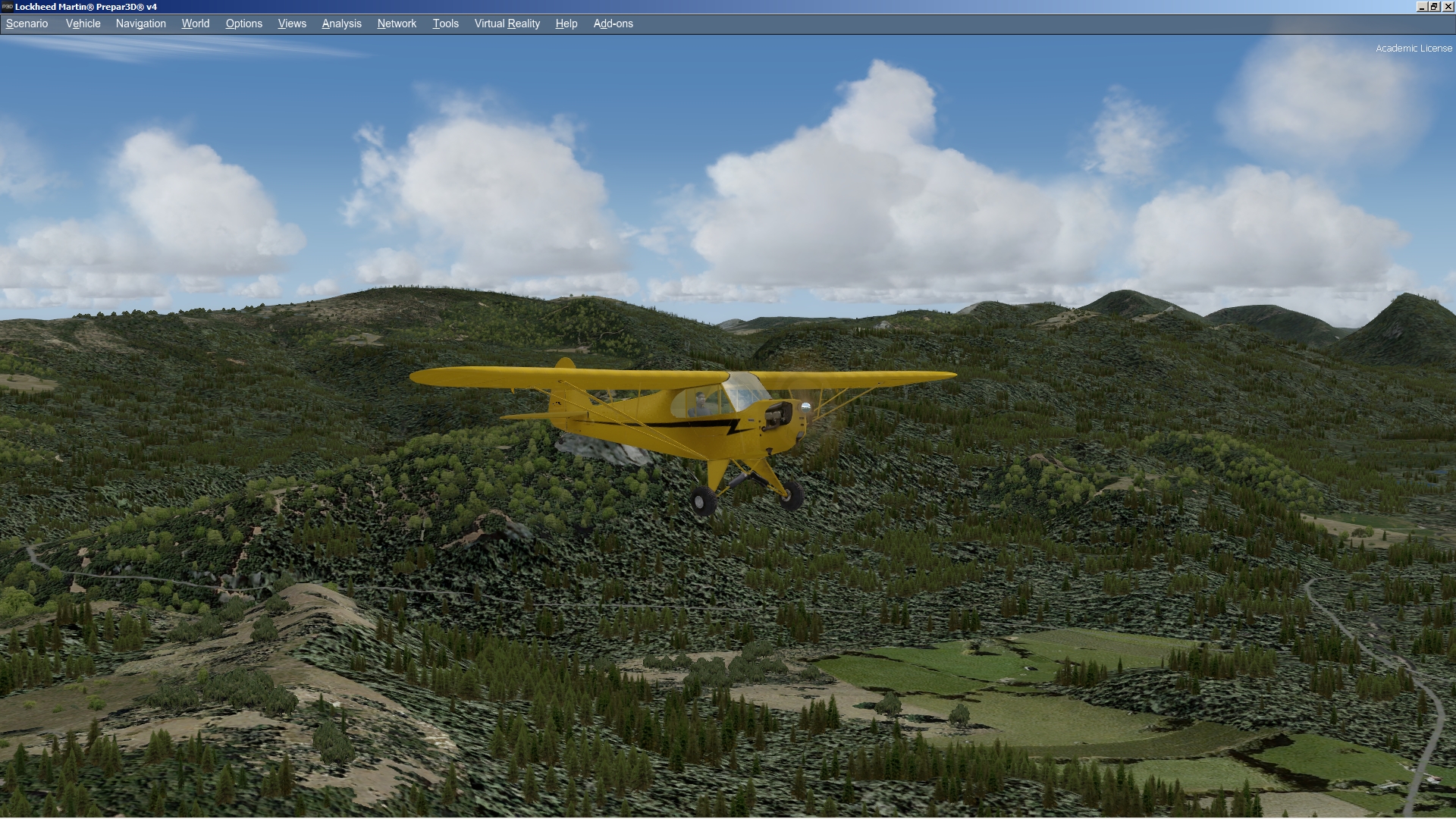Open the Virtual Reality menu
The image size is (1456, 819).
coord(507,24)
